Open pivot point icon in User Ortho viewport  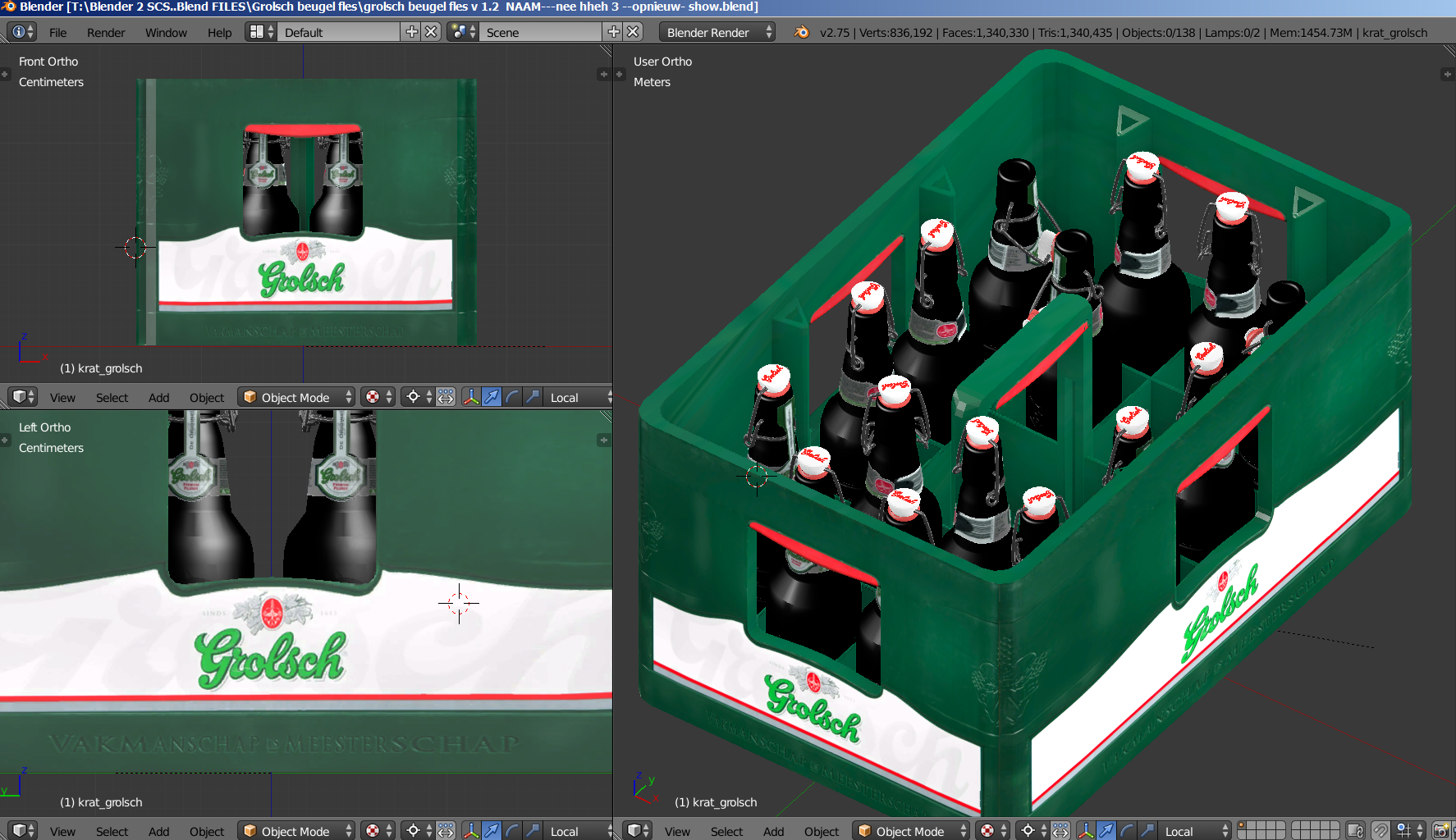click(x=1033, y=831)
